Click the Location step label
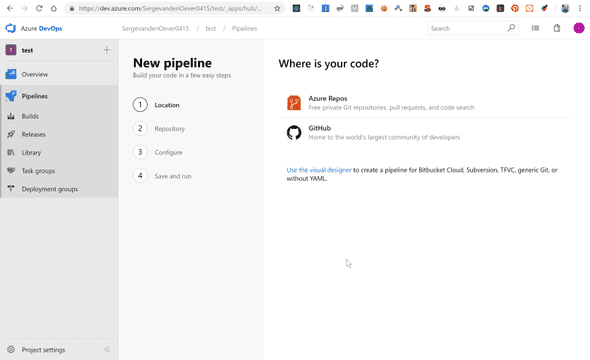Screen dimensions: 590x360 (x=167, y=105)
